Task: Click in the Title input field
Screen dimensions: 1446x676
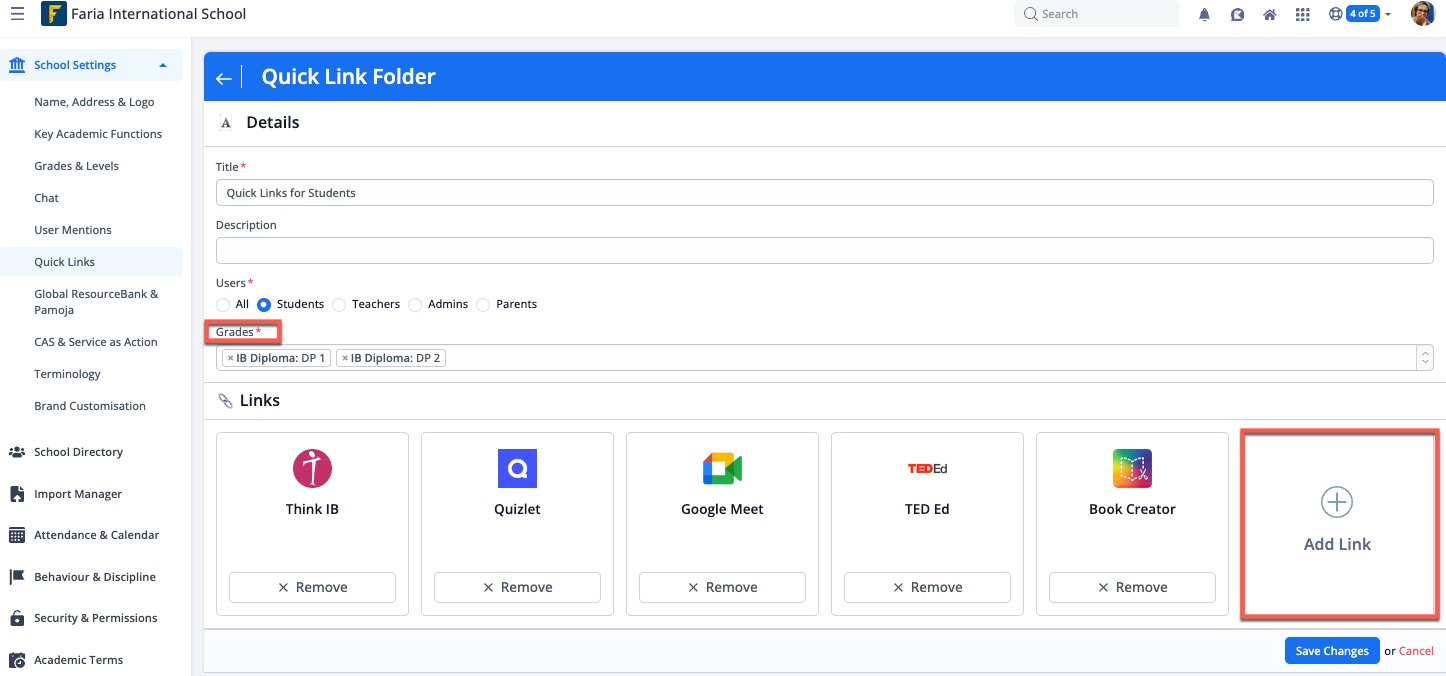Action: tap(825, 193)
